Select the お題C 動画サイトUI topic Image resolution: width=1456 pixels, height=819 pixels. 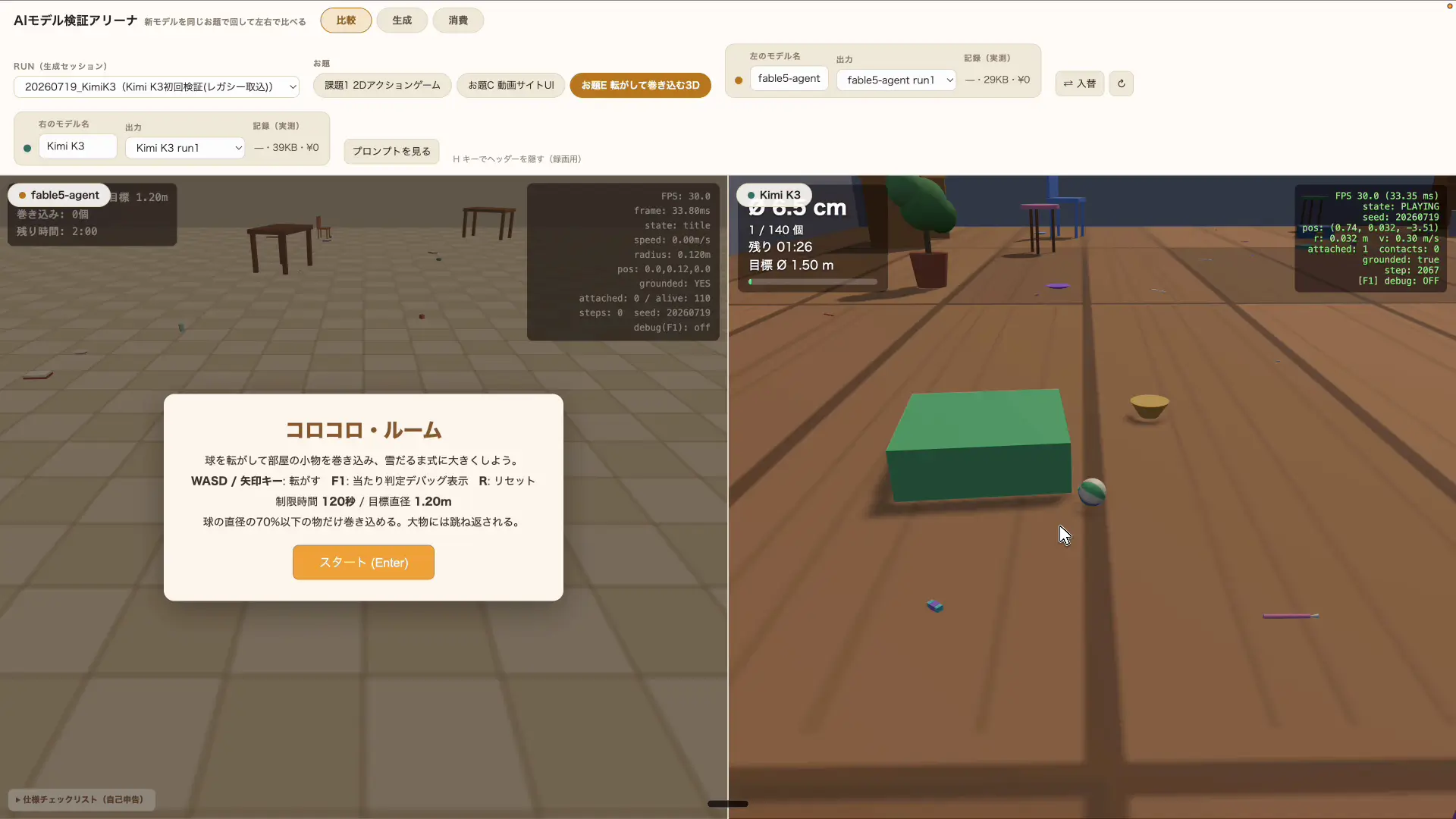click(x=511, y=85)
